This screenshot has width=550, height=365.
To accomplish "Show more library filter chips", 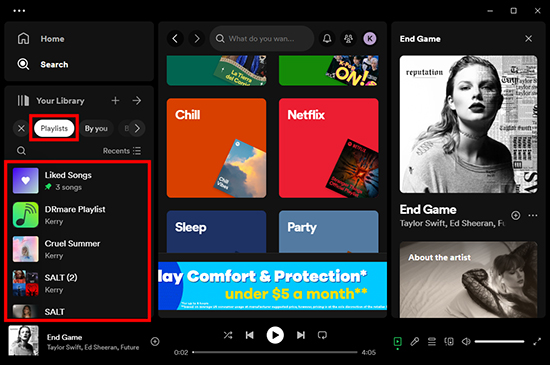I will [x=137, y=128].
